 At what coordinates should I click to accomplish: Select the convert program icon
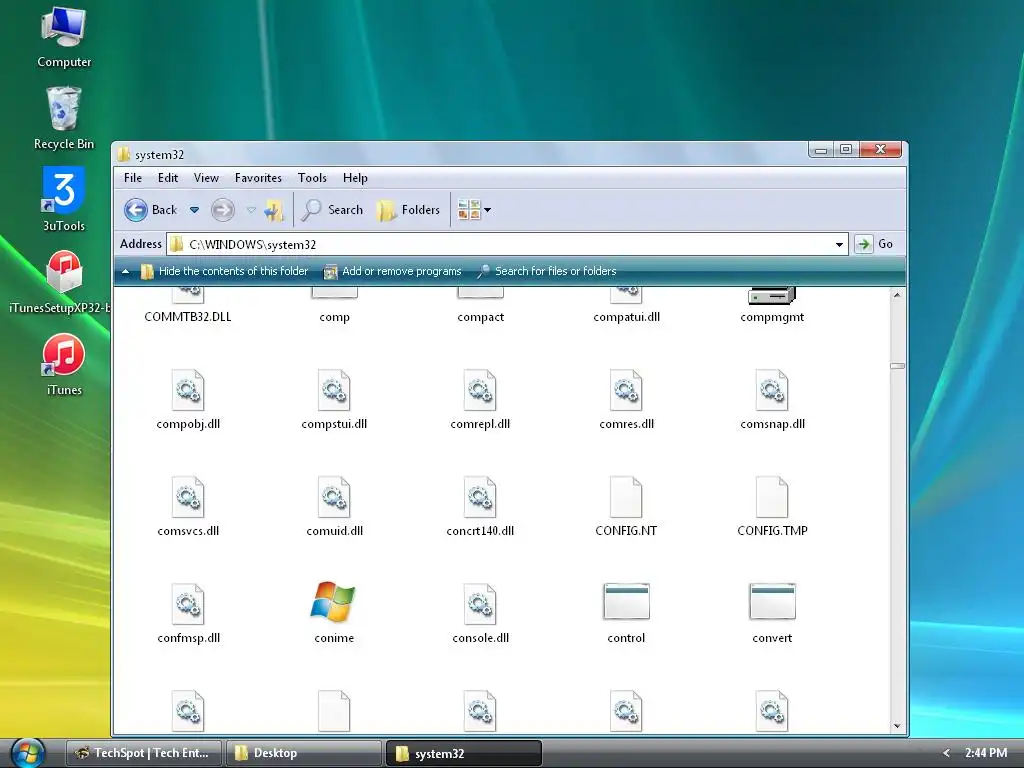772,601
